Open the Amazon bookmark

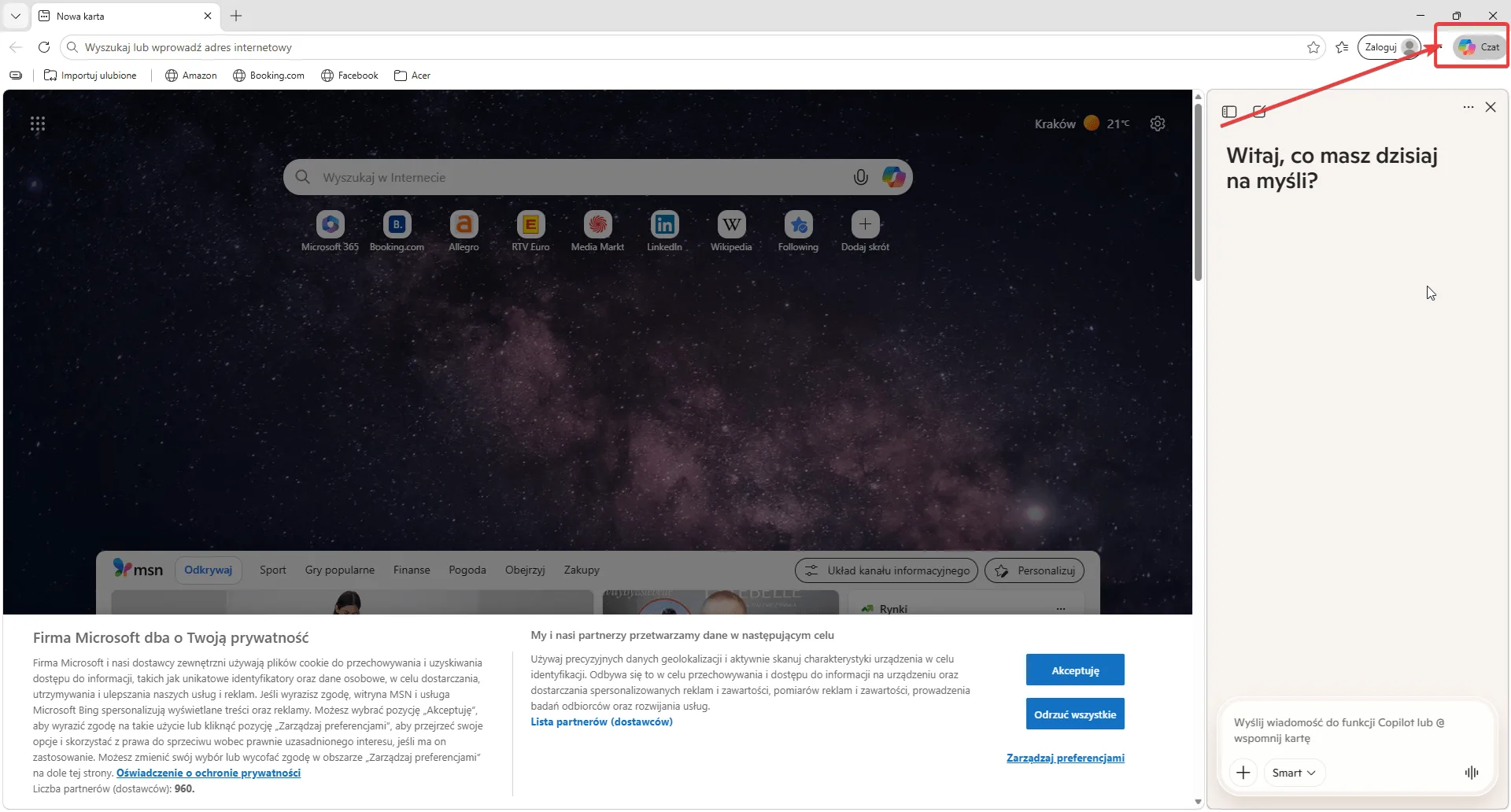(191, 76)
